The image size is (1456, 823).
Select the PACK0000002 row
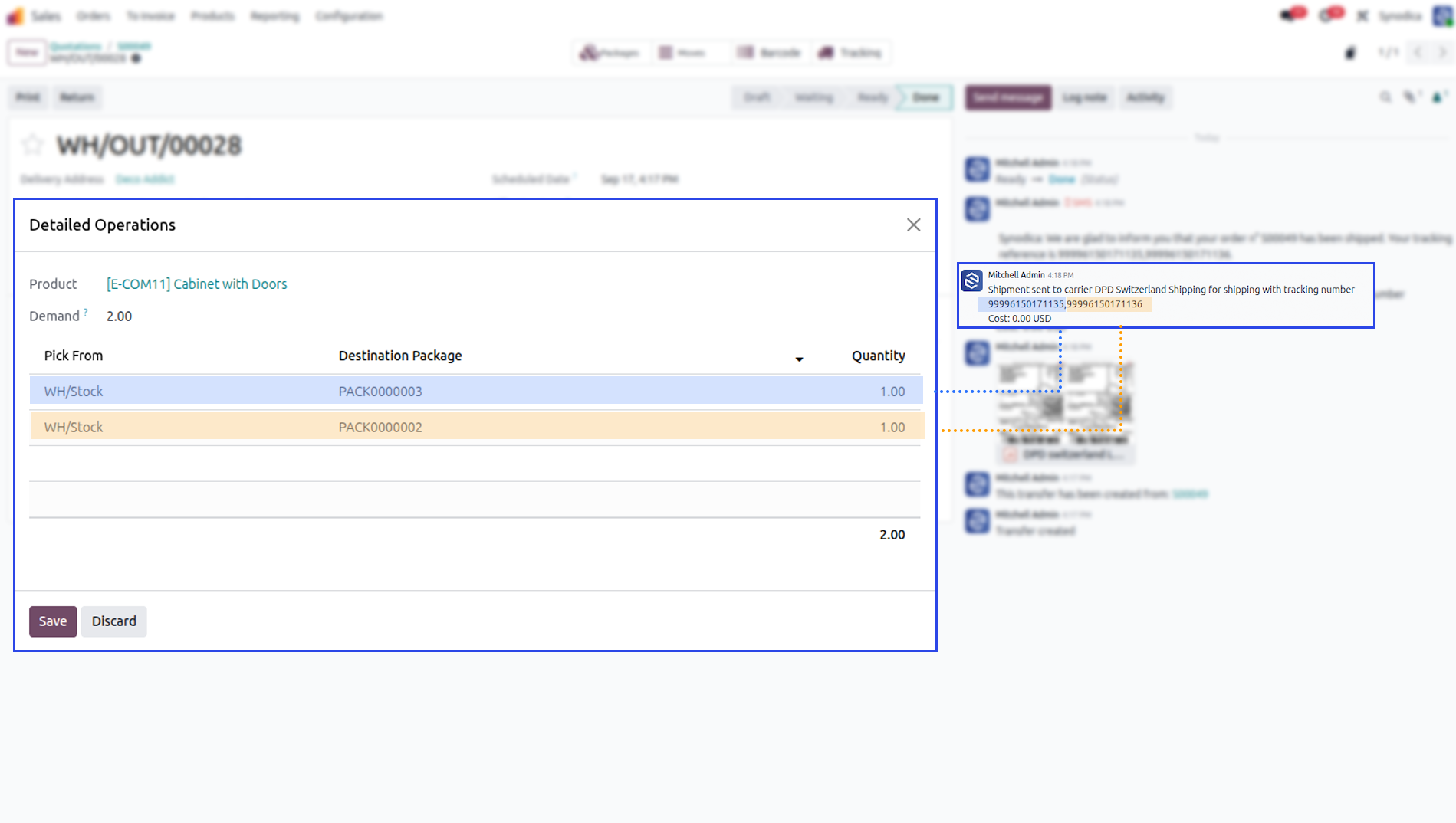476,427
